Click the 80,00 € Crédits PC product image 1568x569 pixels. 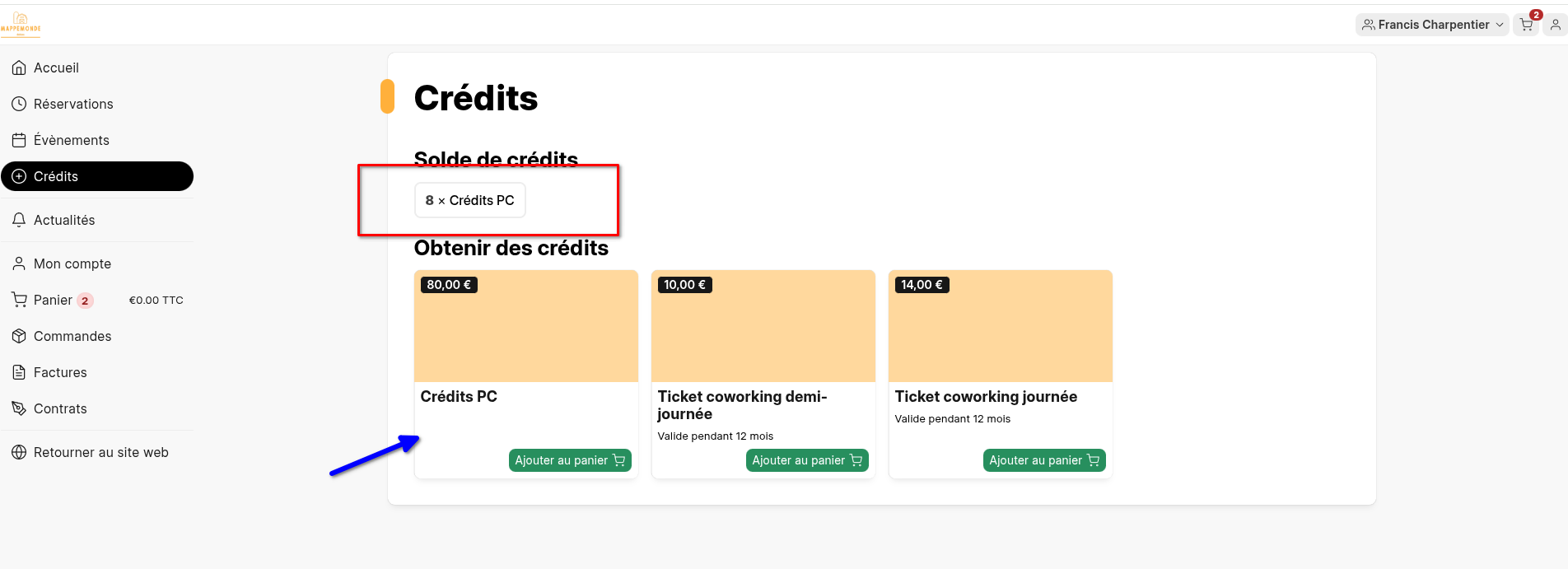pos(526,326)
